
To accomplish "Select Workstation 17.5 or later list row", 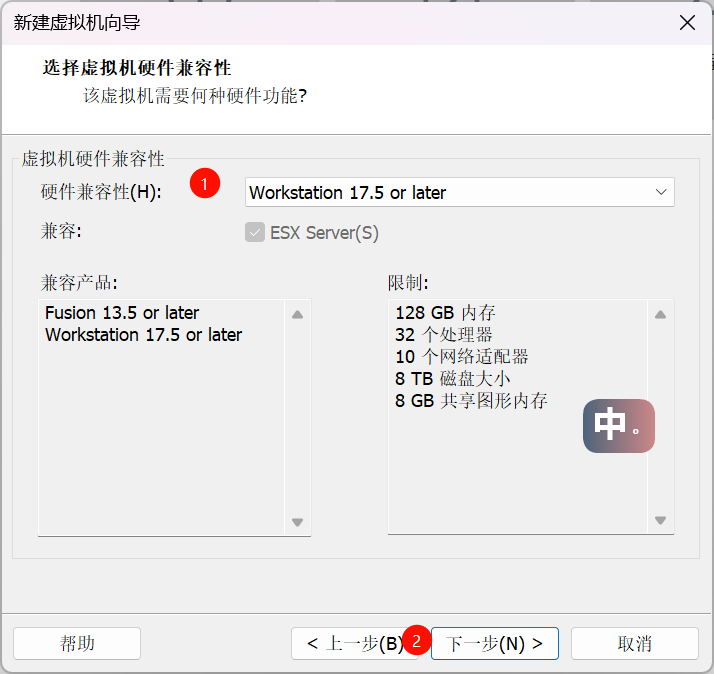I will (x=143, y=335).
